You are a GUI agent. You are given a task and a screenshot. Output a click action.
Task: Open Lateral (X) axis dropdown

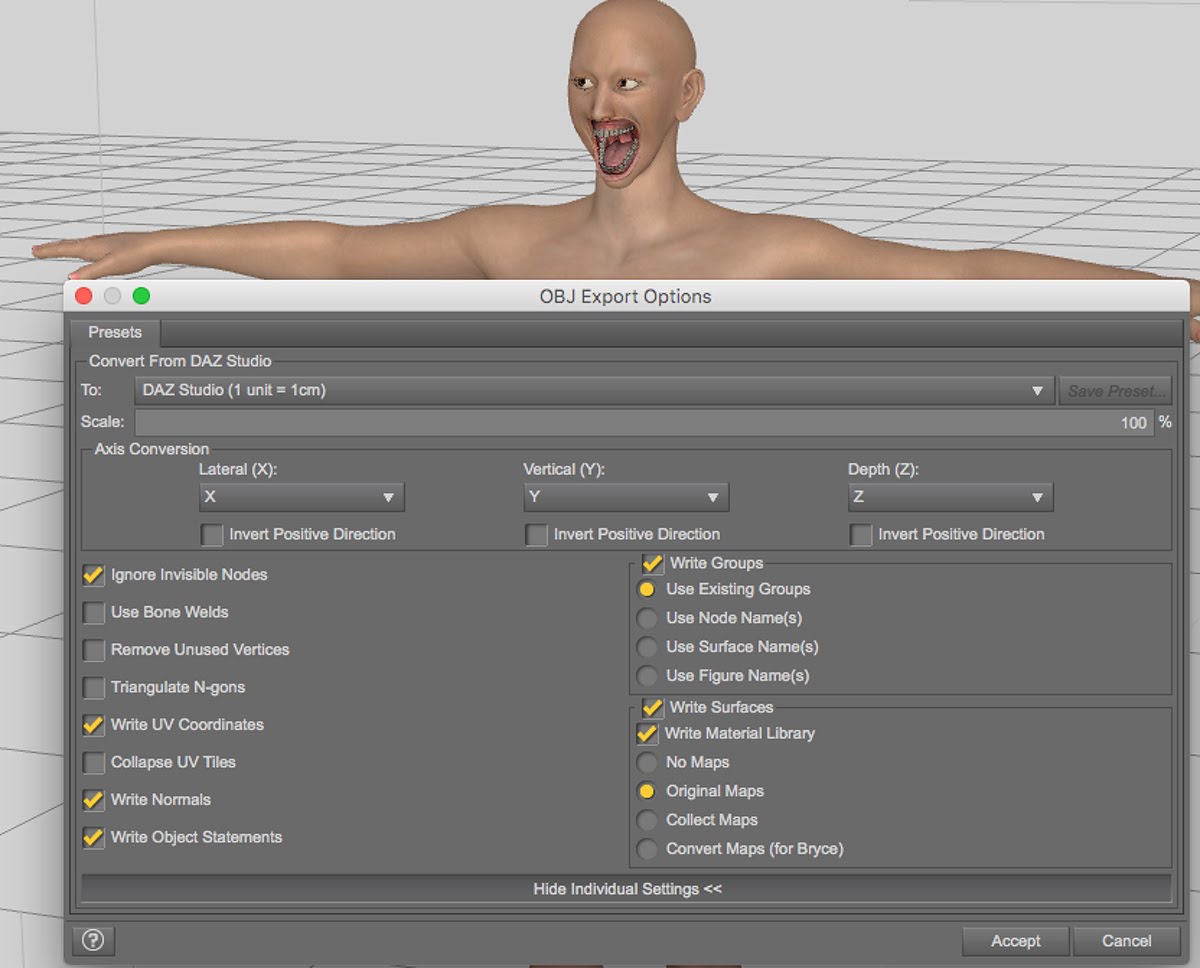(x=301, y=497)
